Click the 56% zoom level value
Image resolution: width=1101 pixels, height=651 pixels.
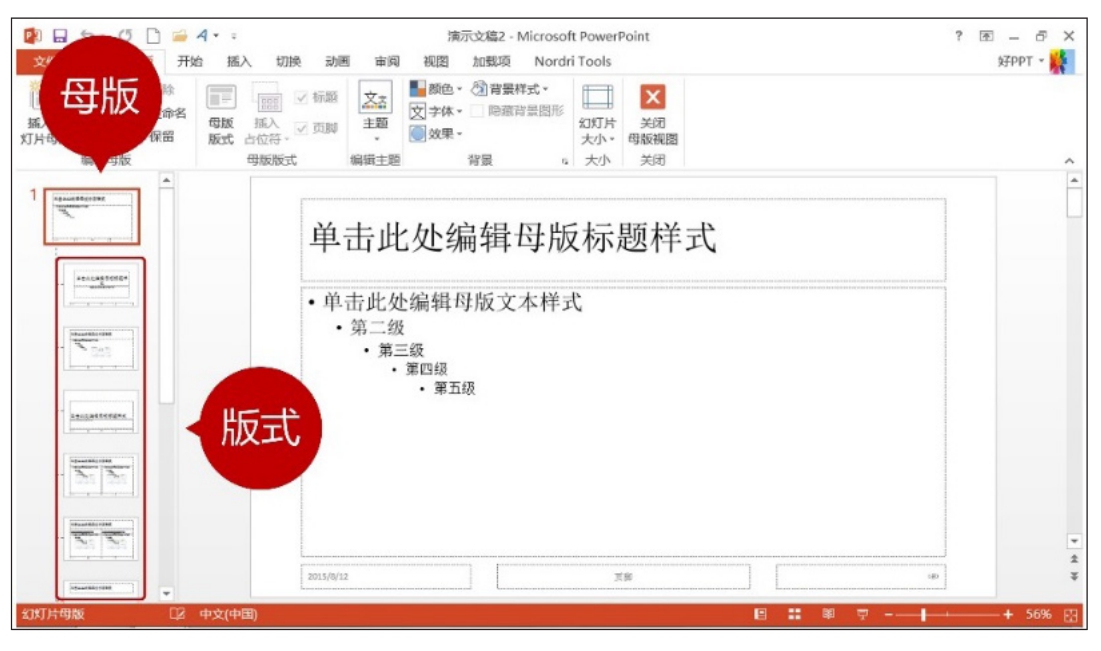pyautogui.click(x=1038, y=614)
